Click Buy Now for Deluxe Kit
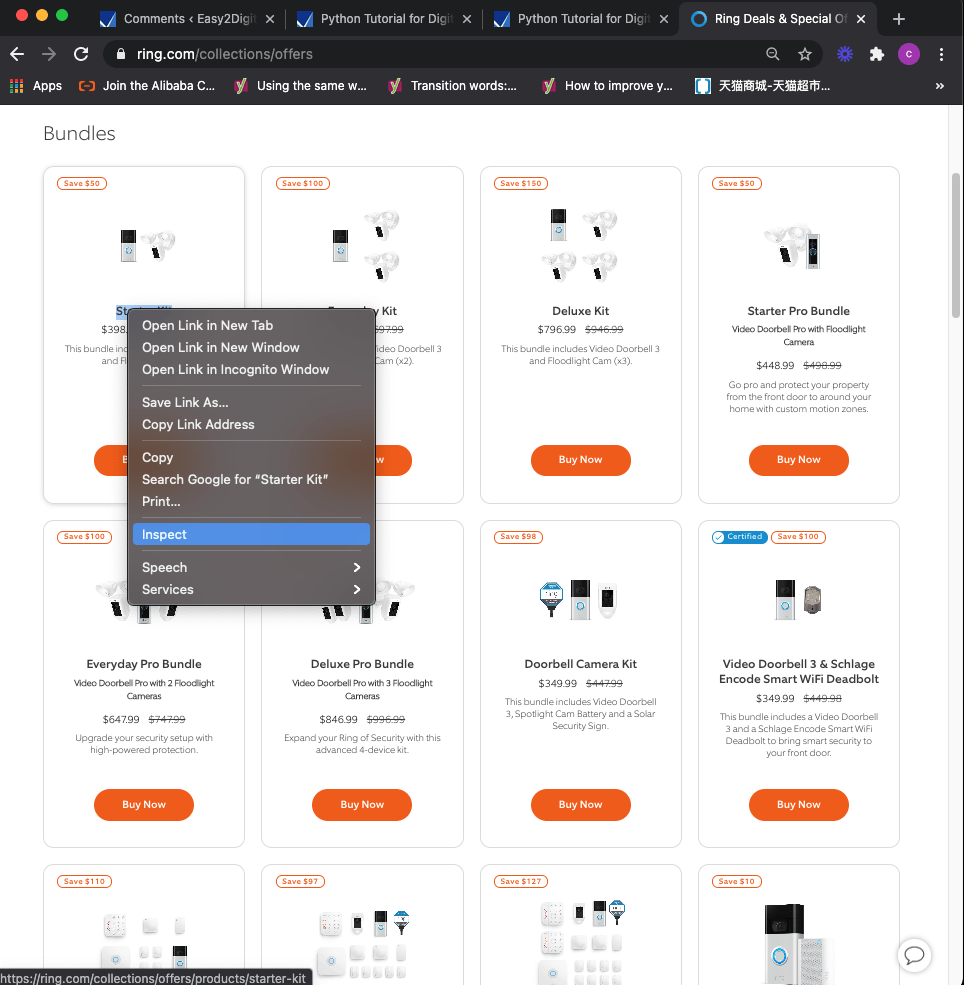The height and width of the screenshot is (985, 964). (x=580, y=460)
